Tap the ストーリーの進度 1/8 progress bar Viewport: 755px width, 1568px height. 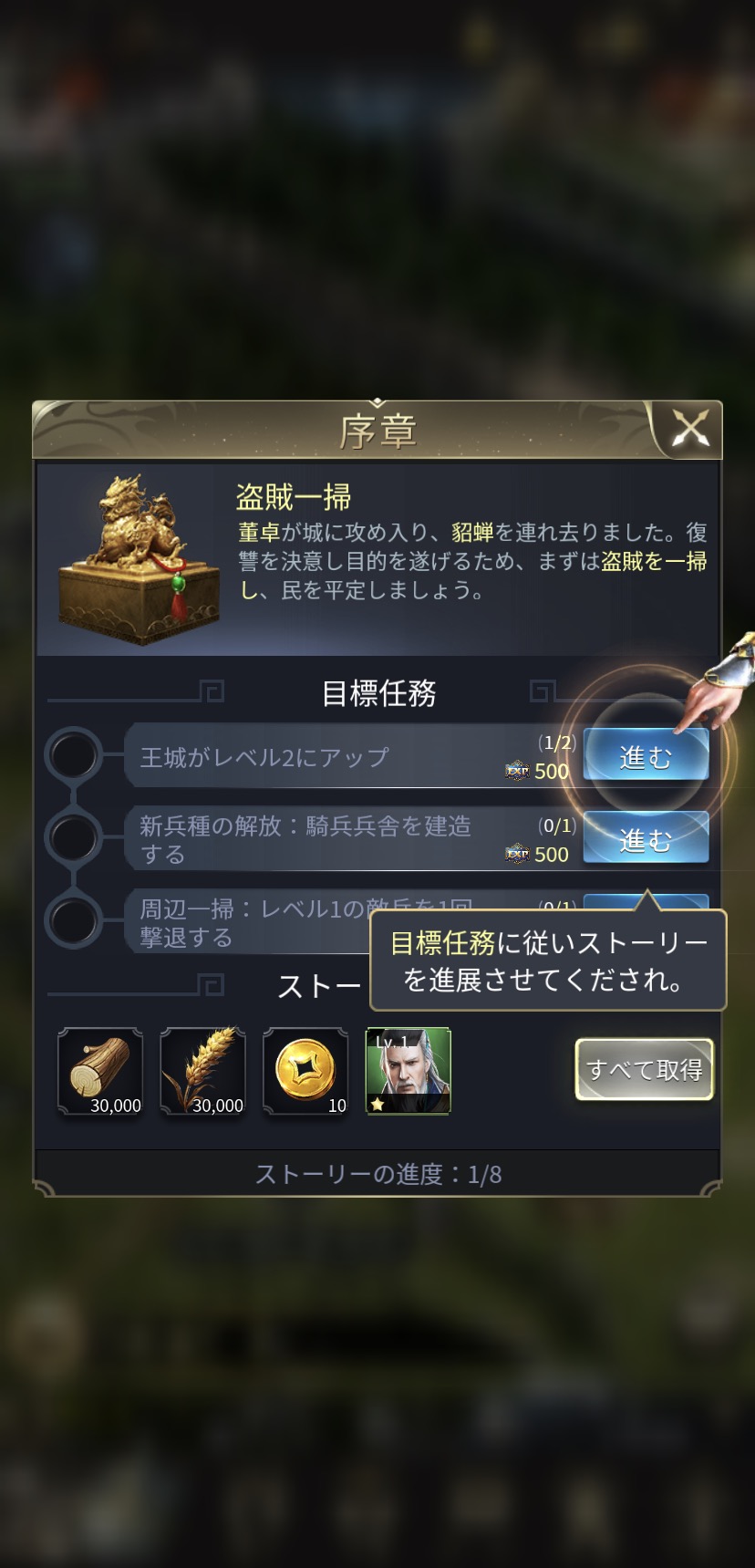coord(377,1173)
